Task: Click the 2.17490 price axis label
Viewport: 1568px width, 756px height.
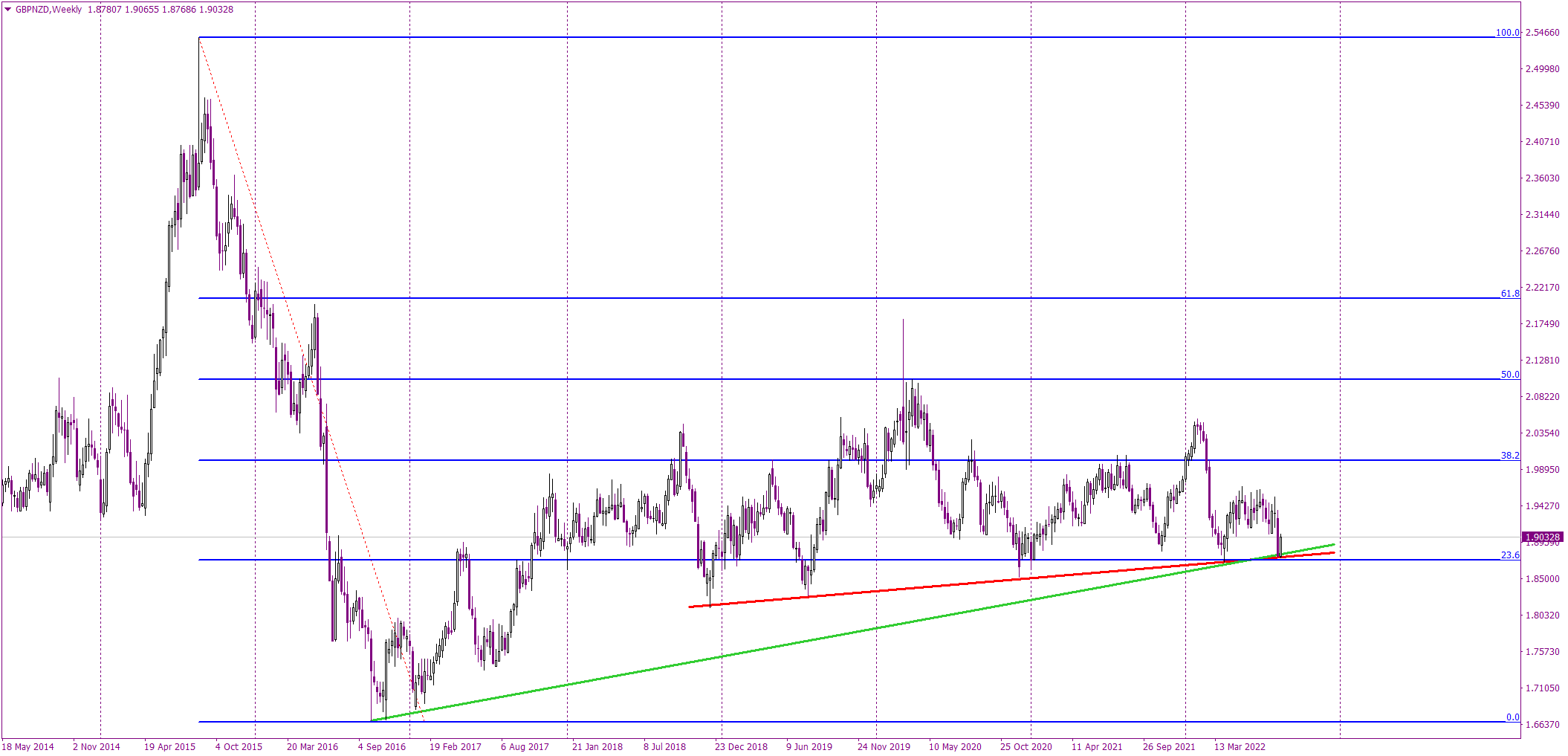Action: tap(1542, 324)
